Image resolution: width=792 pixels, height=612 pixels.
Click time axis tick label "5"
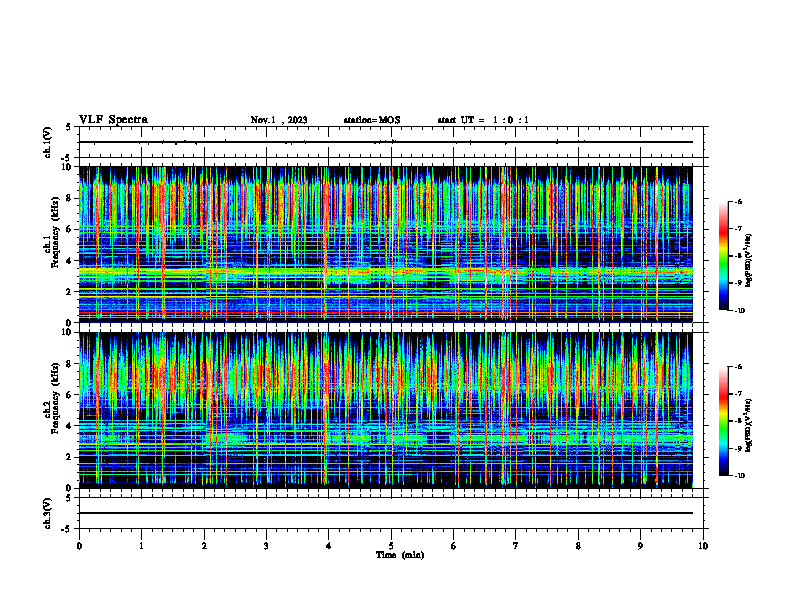tap(391, 546)
